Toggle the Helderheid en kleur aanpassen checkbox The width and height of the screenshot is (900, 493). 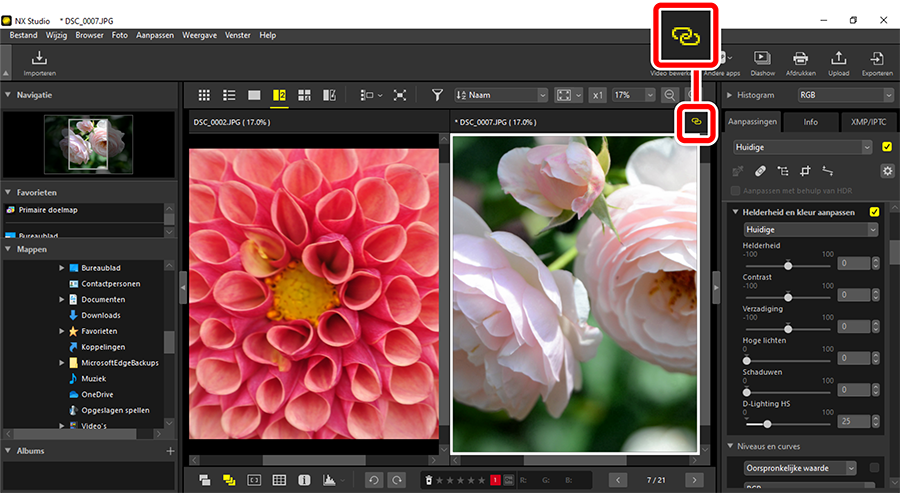click(875, 212)
